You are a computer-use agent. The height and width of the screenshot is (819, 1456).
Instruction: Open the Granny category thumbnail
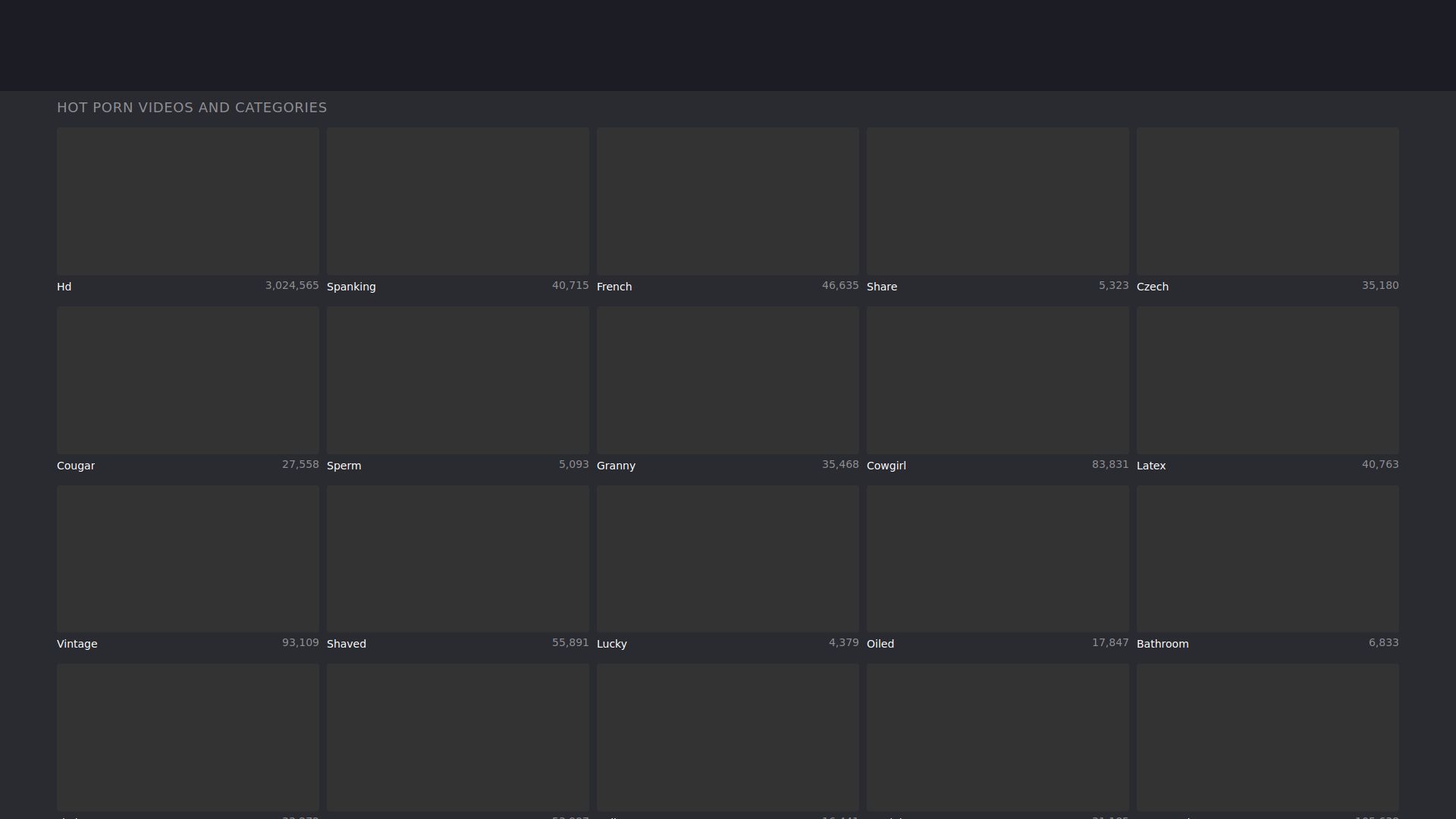(727, 380)
